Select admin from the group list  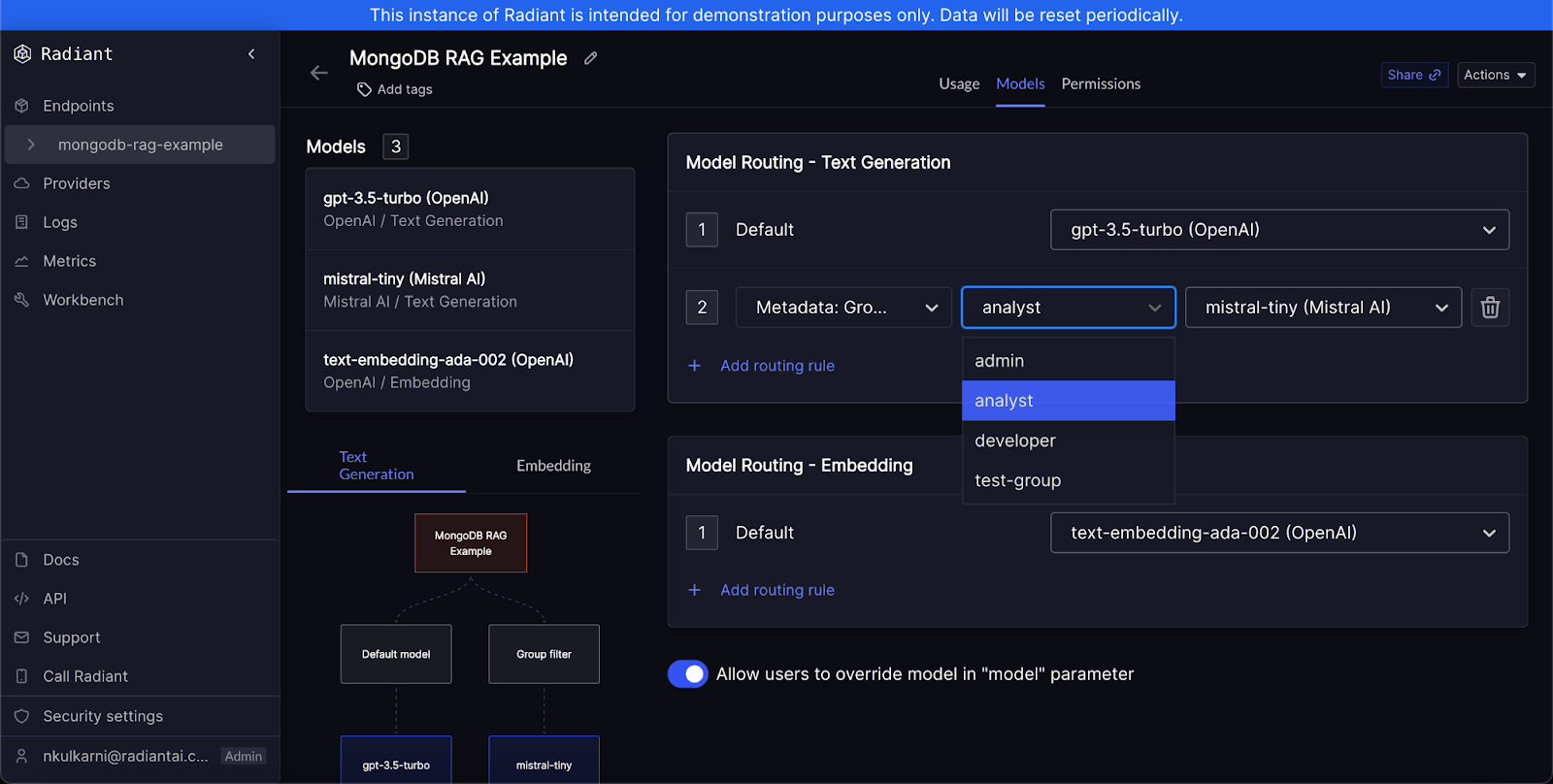1068,361
